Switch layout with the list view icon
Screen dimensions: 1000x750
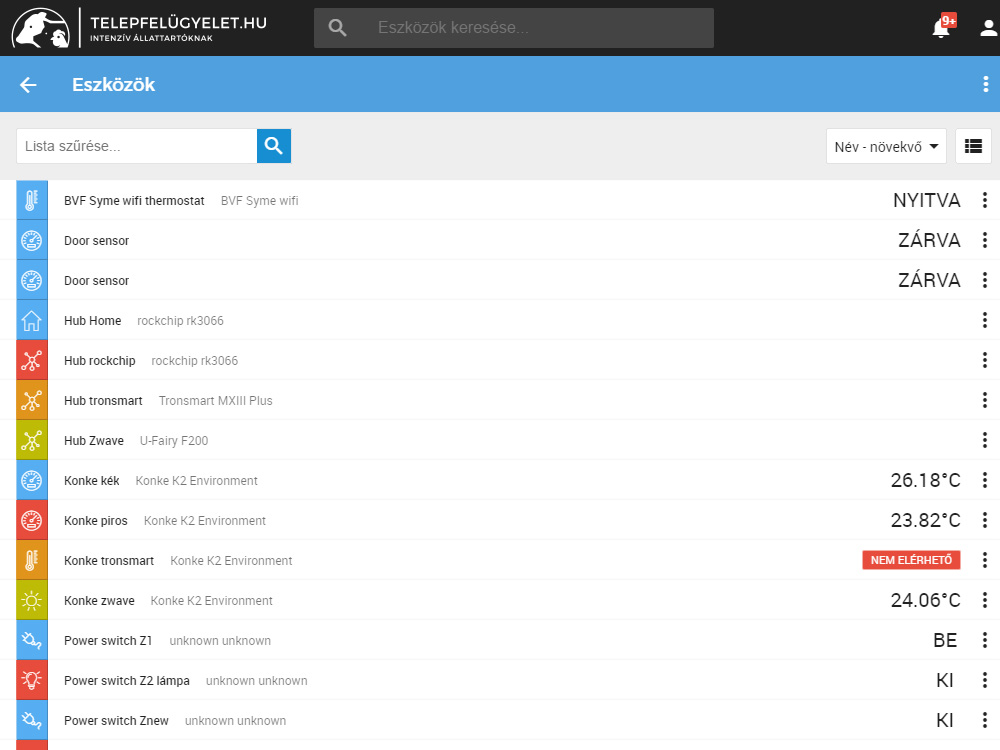(x=973, y=146)
